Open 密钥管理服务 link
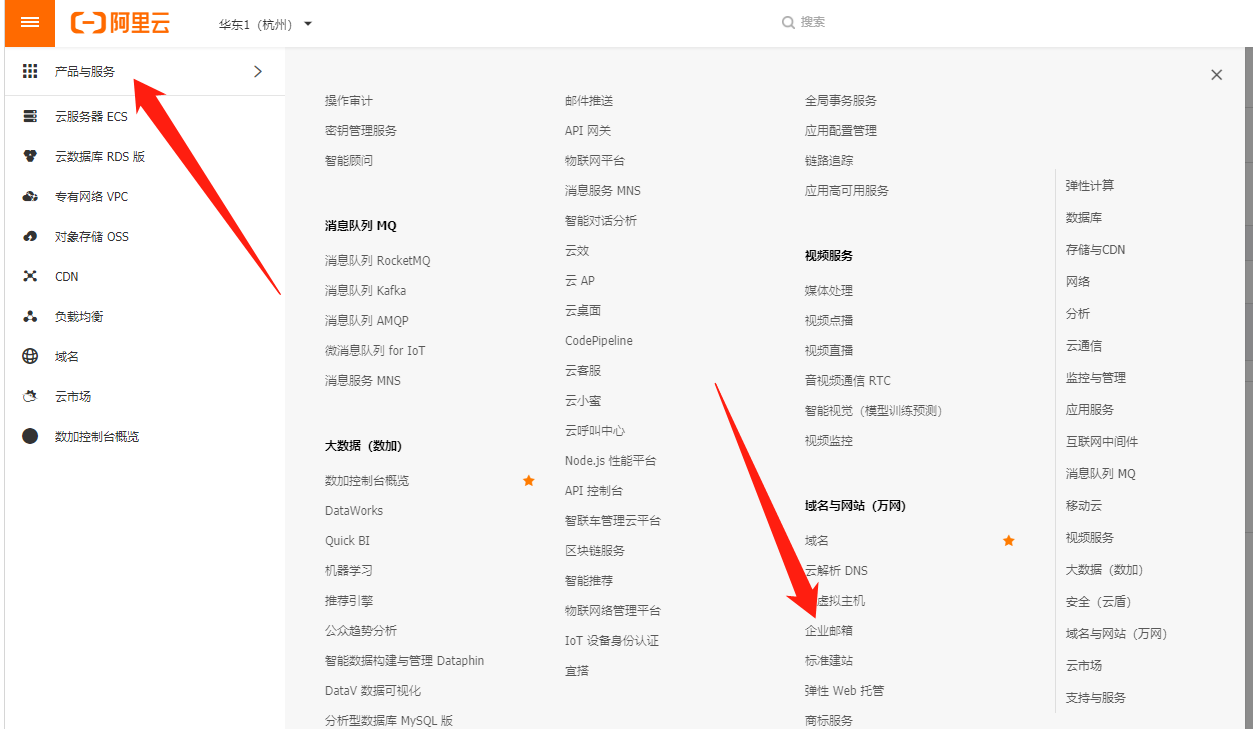The image size is (1253, 729). click(361, 131)
